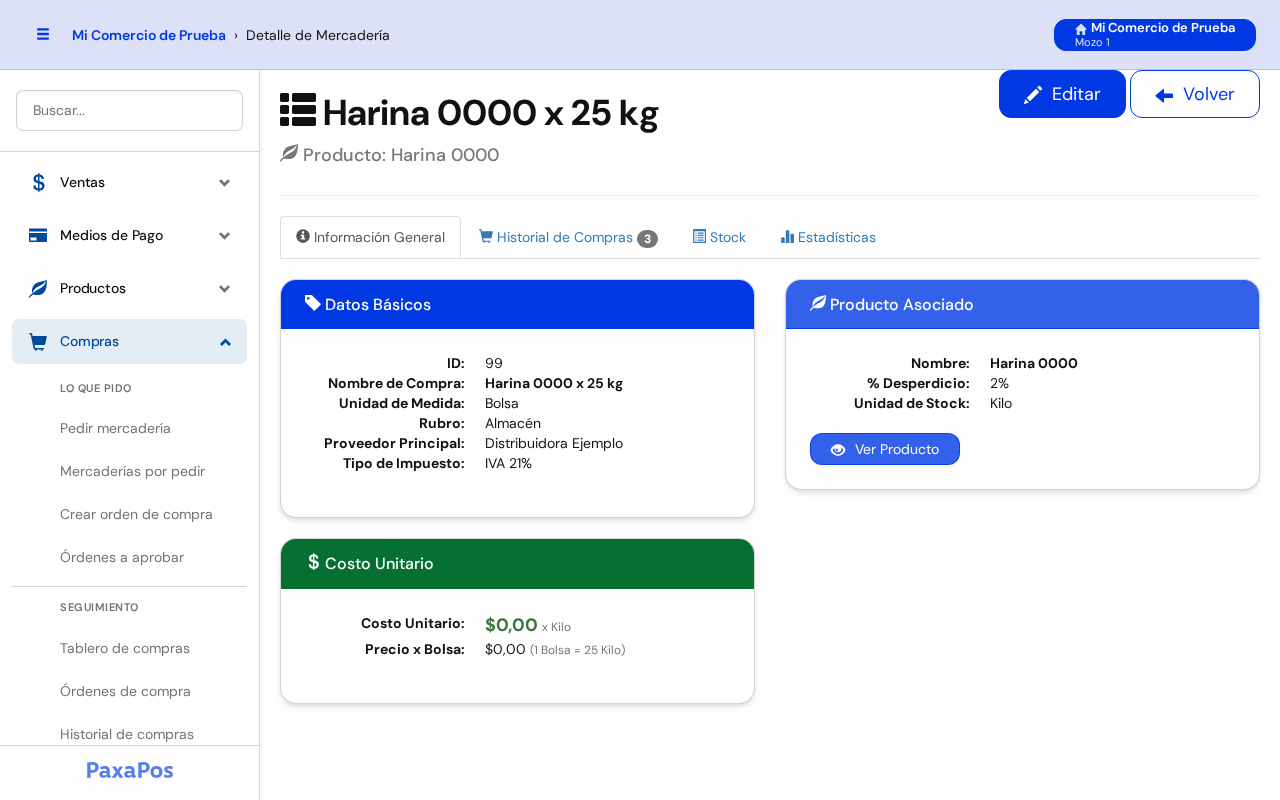Image resolution: width=1280 pixels, height=800 pixels.
Task: Collapse the Compras menu chevron
Action: (225, 342)
